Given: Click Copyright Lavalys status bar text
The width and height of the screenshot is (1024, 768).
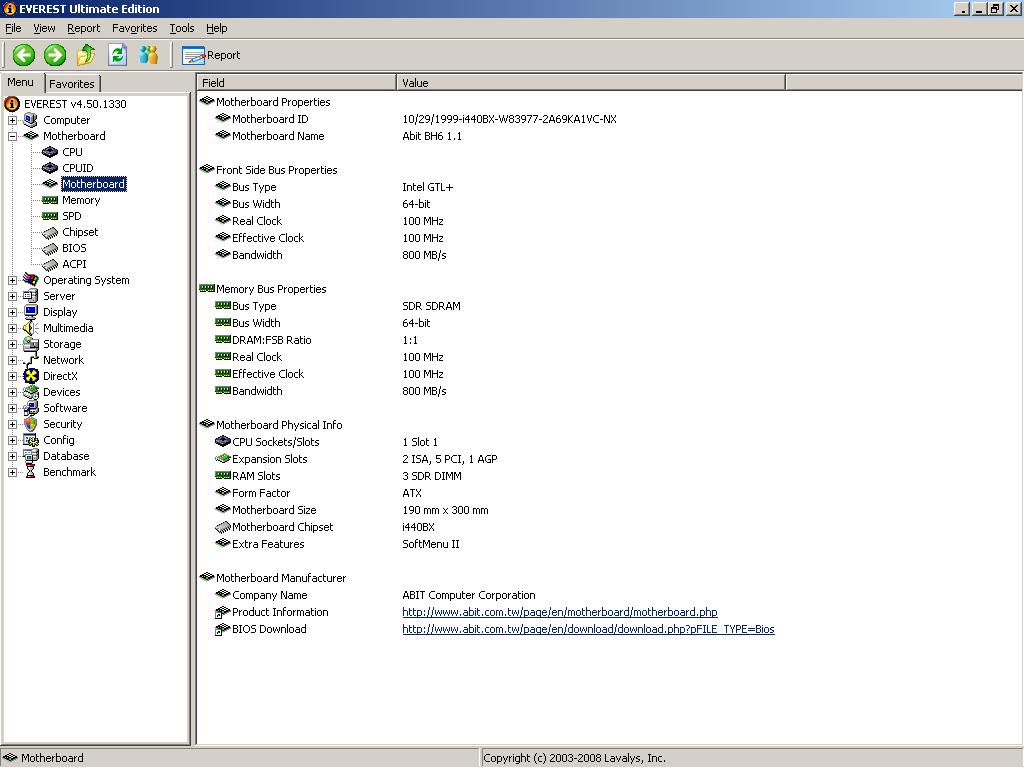Looking at the screenshot, I should (575, 758).
